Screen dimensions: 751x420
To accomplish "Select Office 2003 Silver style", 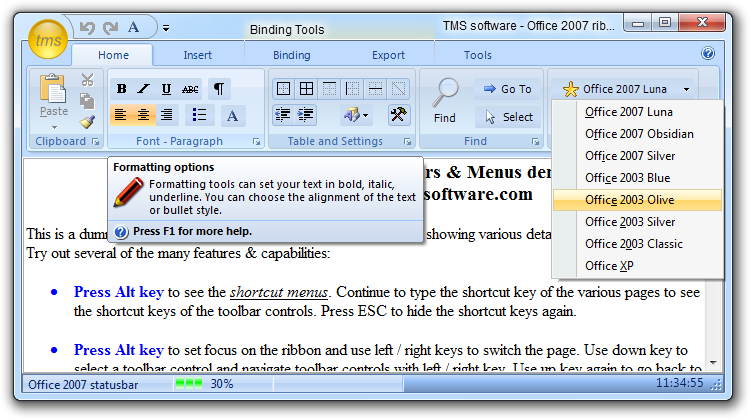I will point(637,222).
